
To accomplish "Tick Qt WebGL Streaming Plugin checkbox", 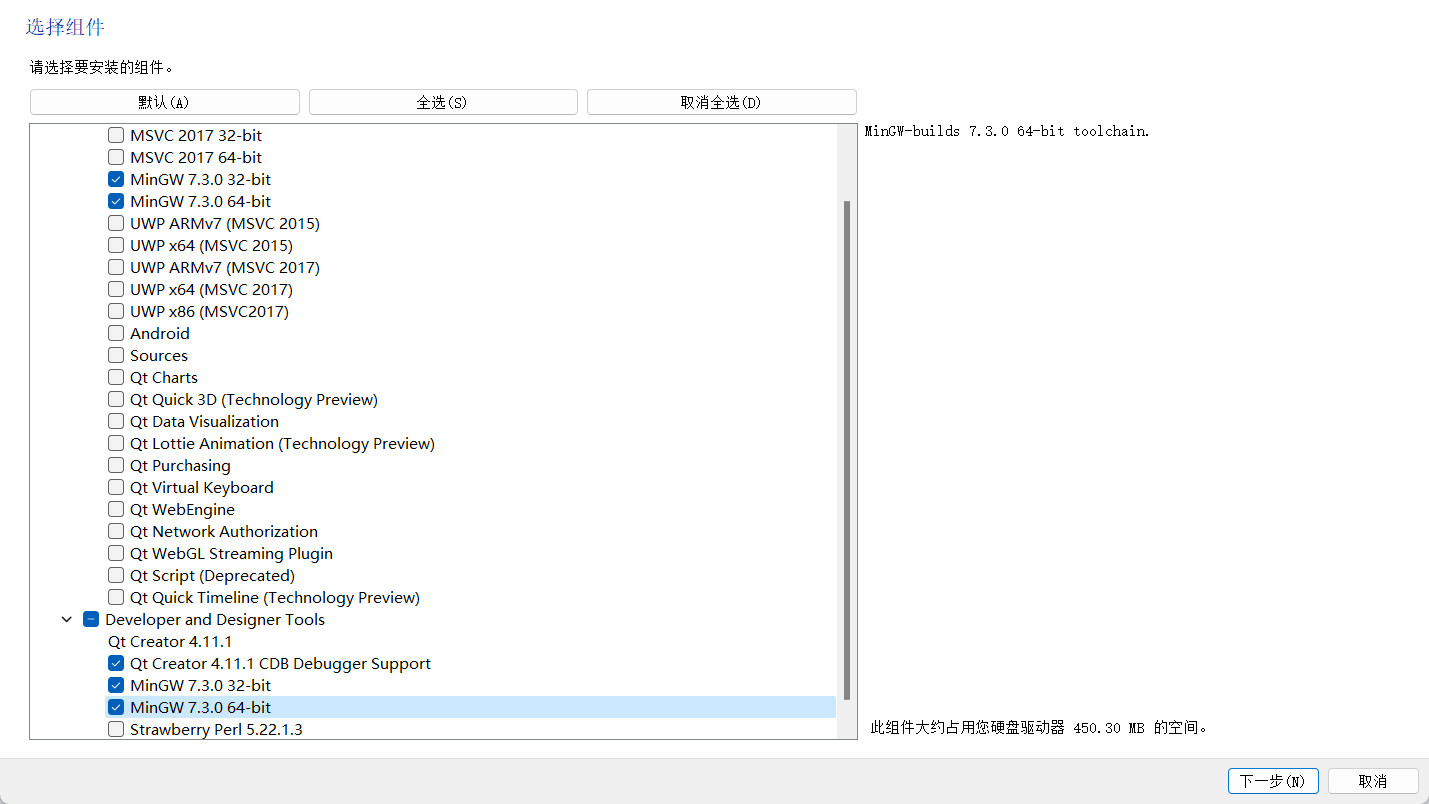I will (x=116, y=553).
